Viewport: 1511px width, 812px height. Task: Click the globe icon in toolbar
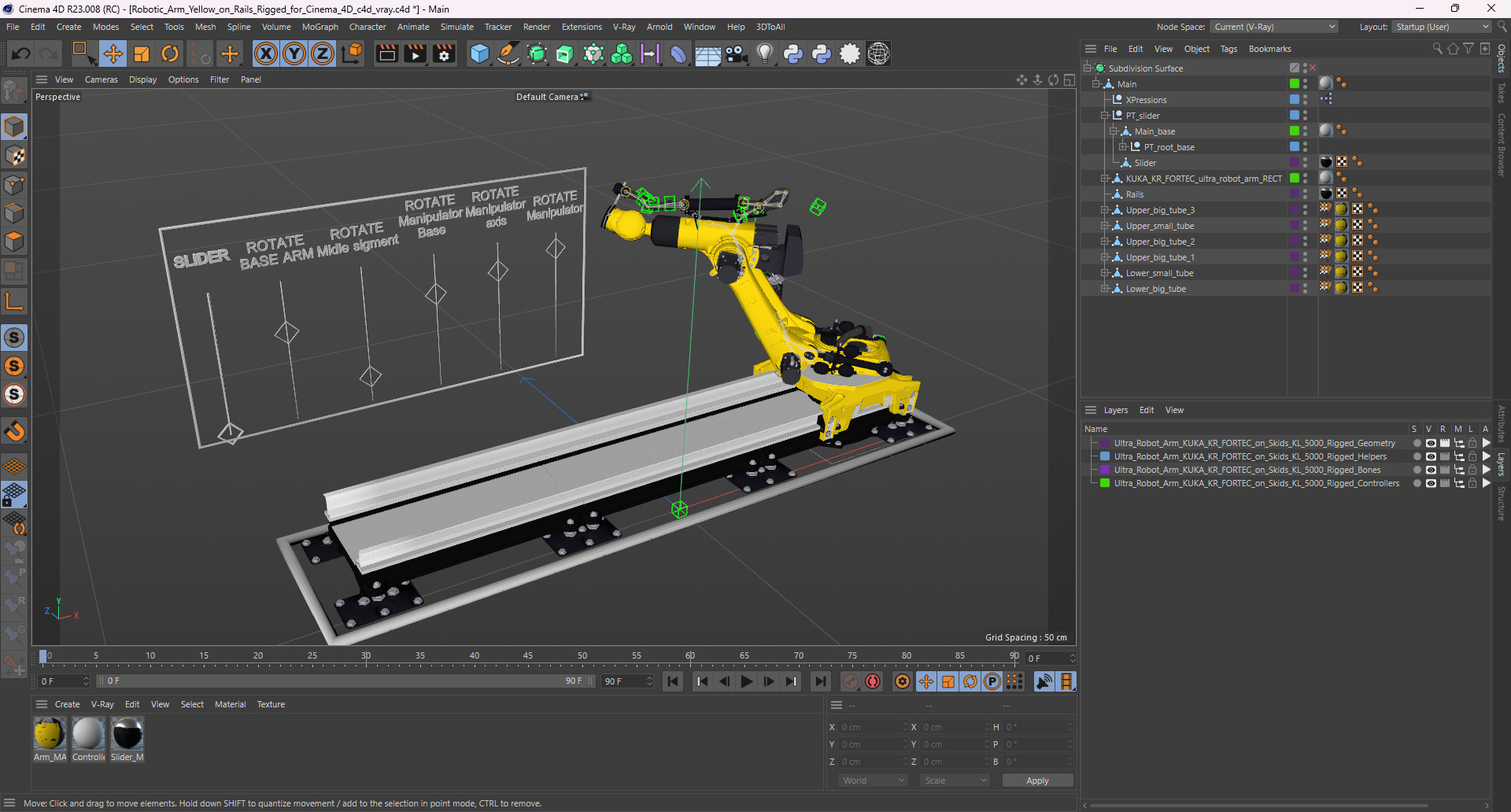click(x=878, y=54)
